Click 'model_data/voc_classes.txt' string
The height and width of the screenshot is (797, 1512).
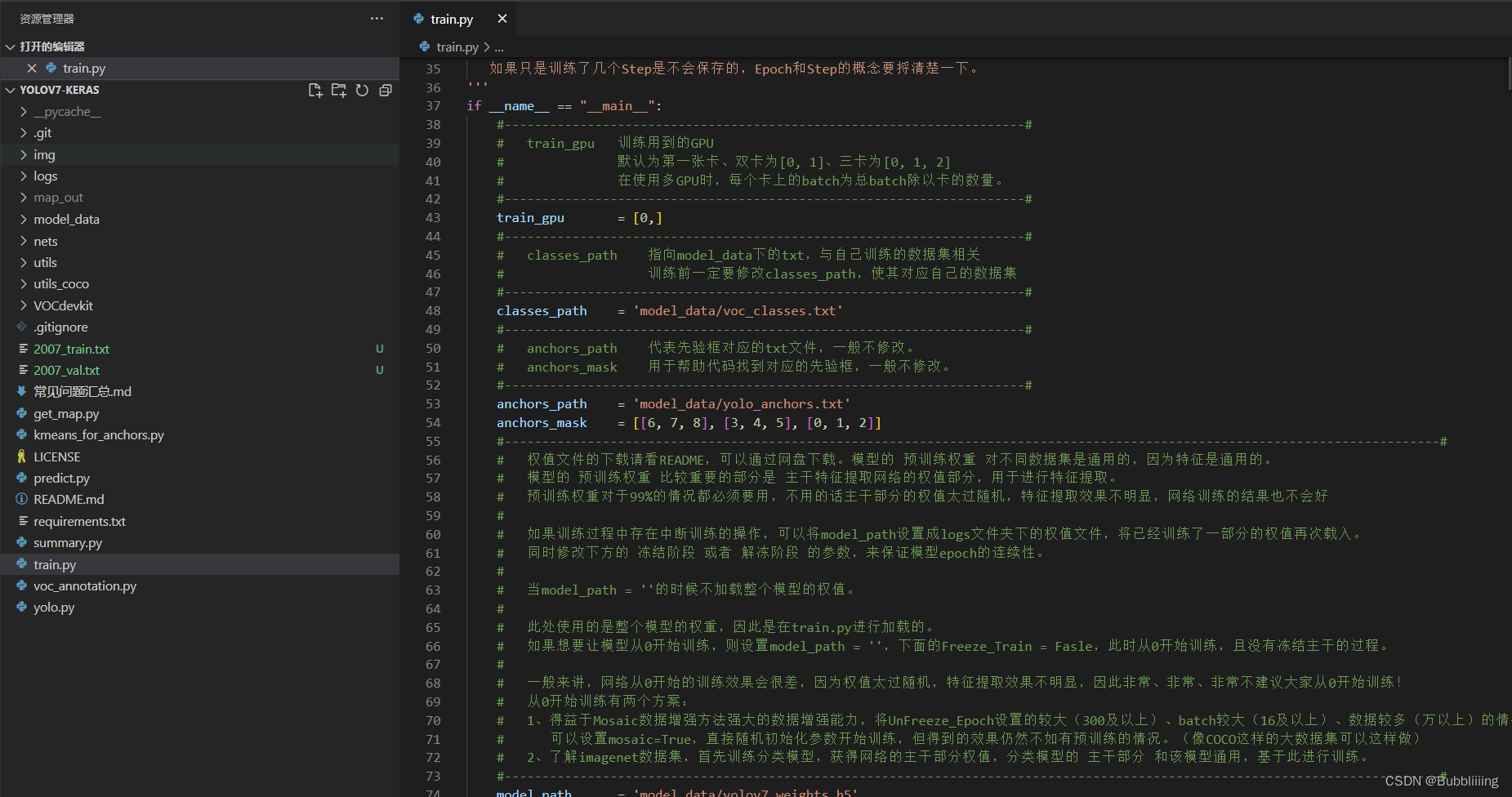(738, 311)
